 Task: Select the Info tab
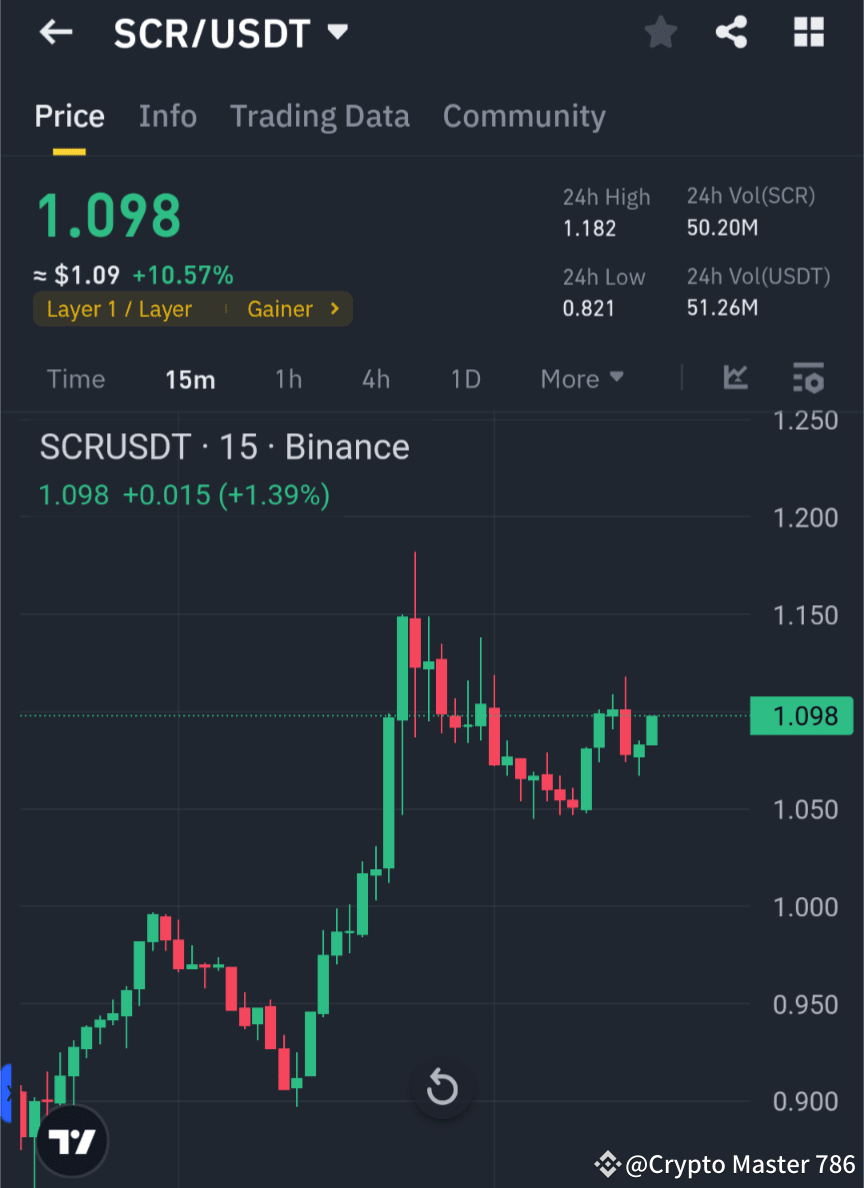(x=168, y=116)
